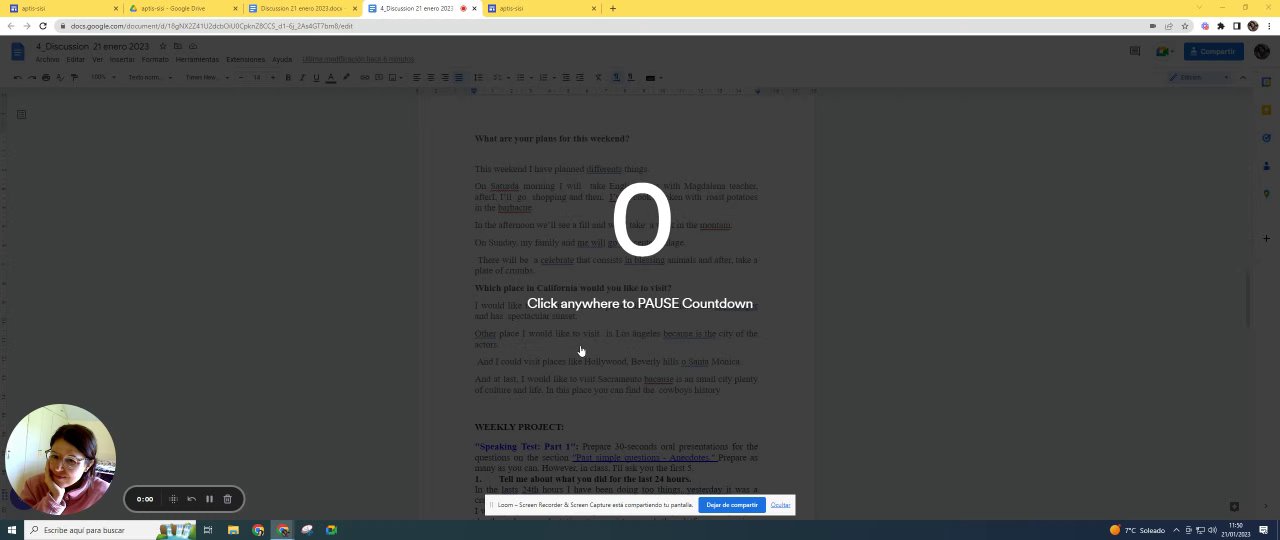Click the Undo toolbar icon
Viewport: 1280px width, 540px height.
(x=17, y=77)
